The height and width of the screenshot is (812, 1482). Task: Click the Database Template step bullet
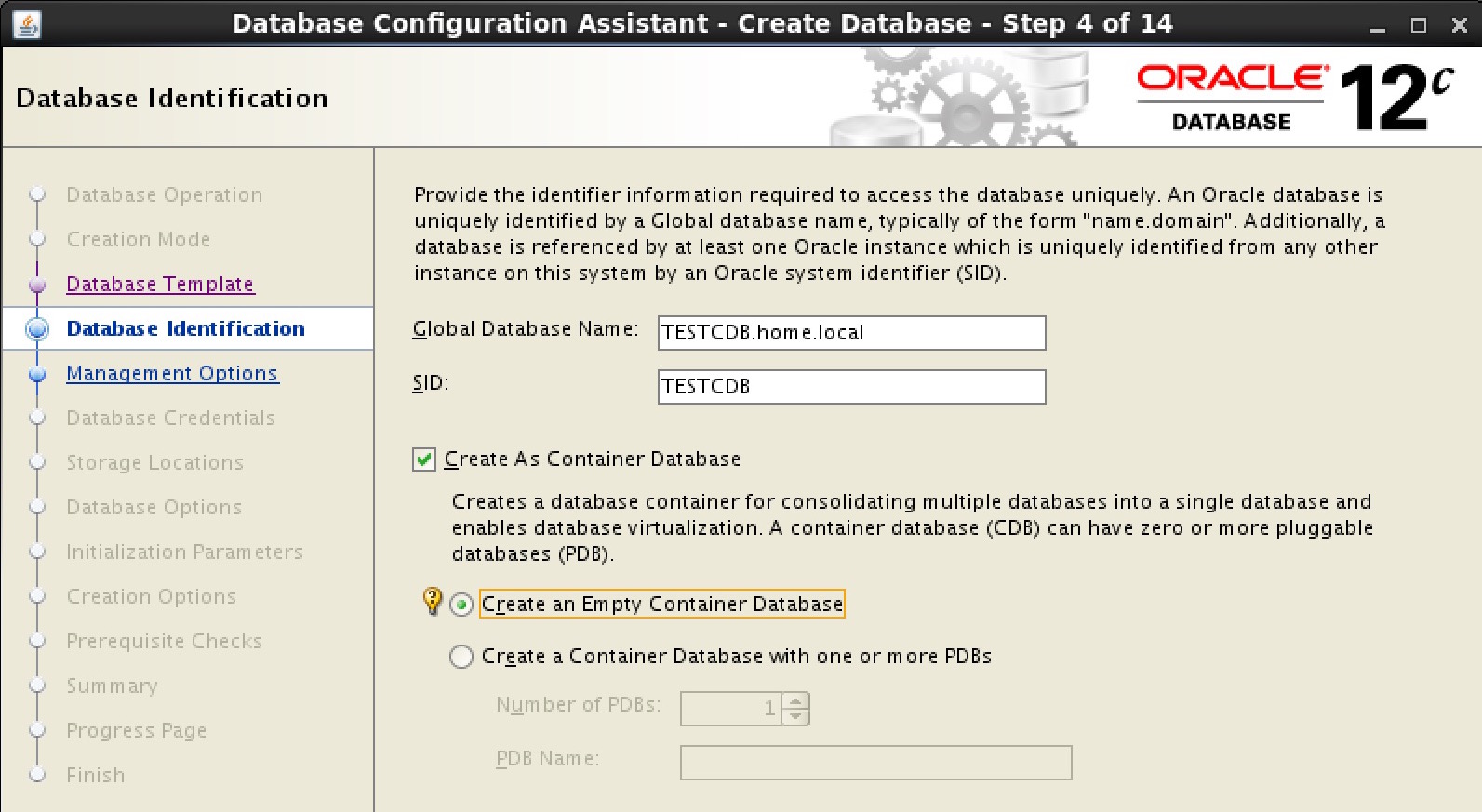click(37, 285)
